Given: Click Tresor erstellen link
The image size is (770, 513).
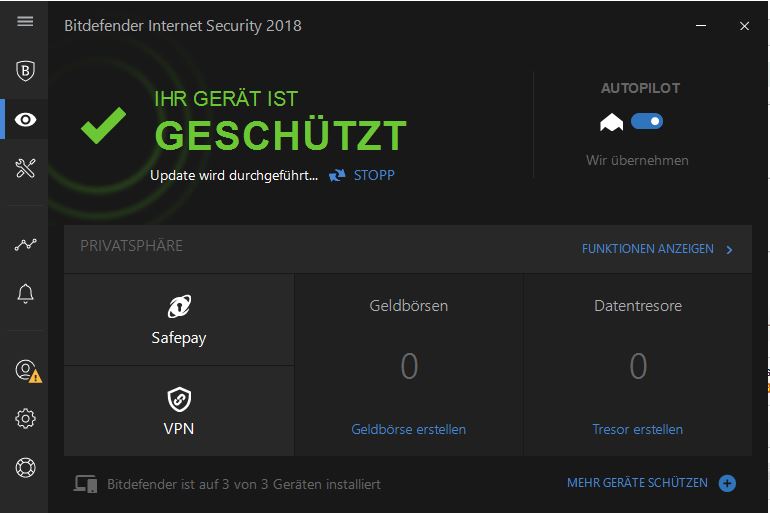Looking at the screenshot, I should (x=637, y=429).
